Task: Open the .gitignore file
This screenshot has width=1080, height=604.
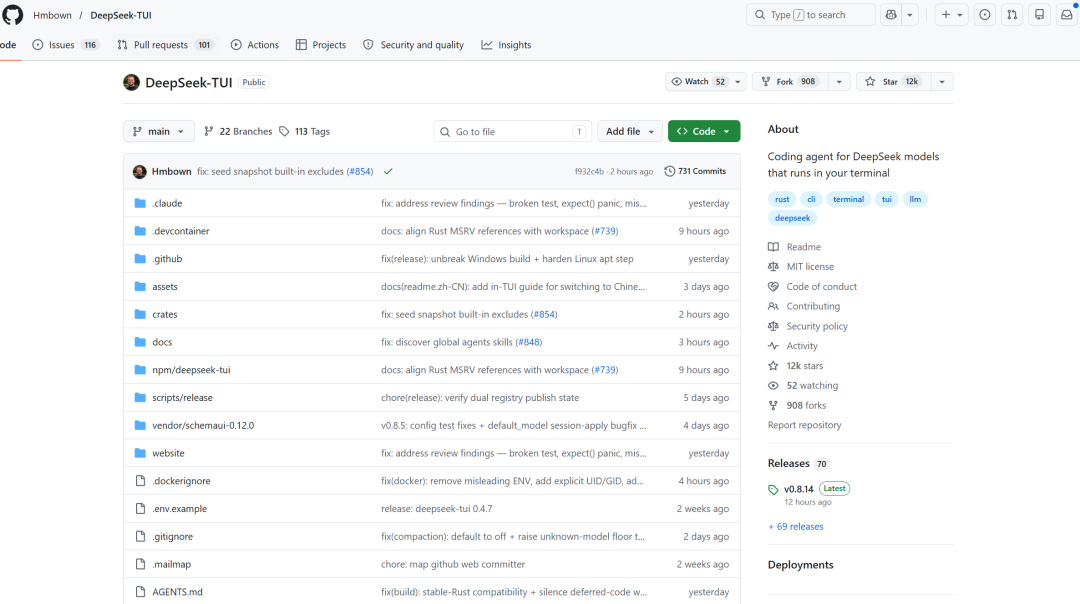Action: (172, 537)
